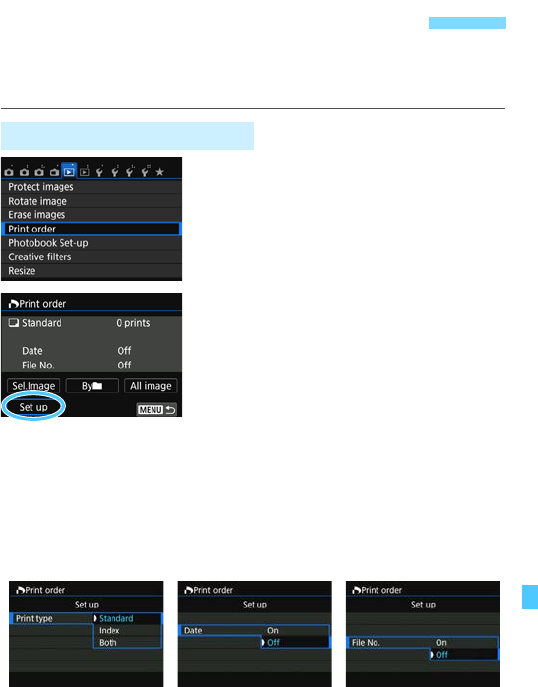Choose Rotate image from the menu
Screen dimensions: 538x687
91,201
